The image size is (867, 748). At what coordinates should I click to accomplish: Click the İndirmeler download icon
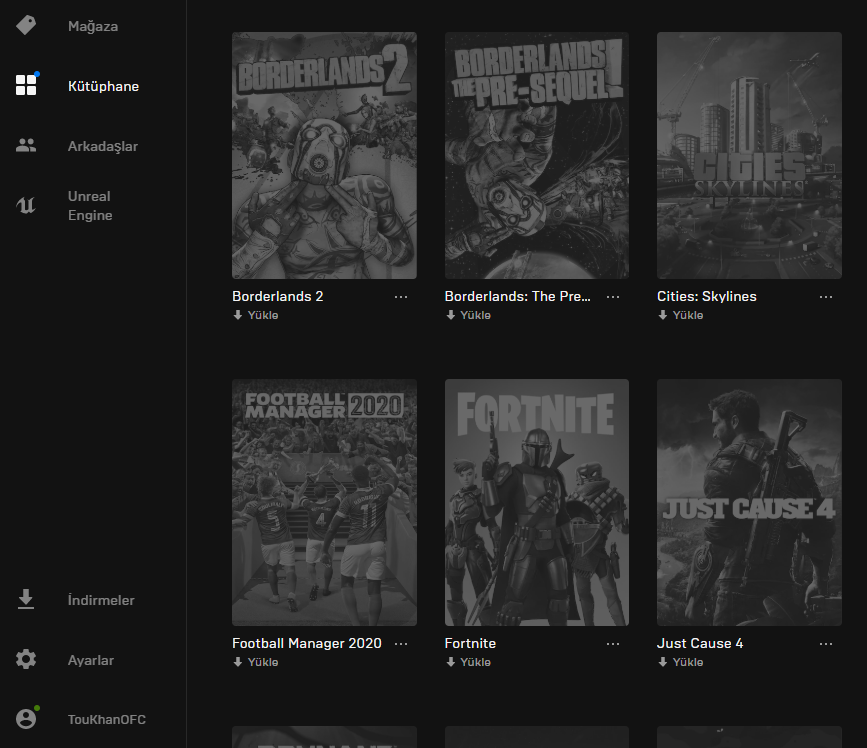pos(26,600)
